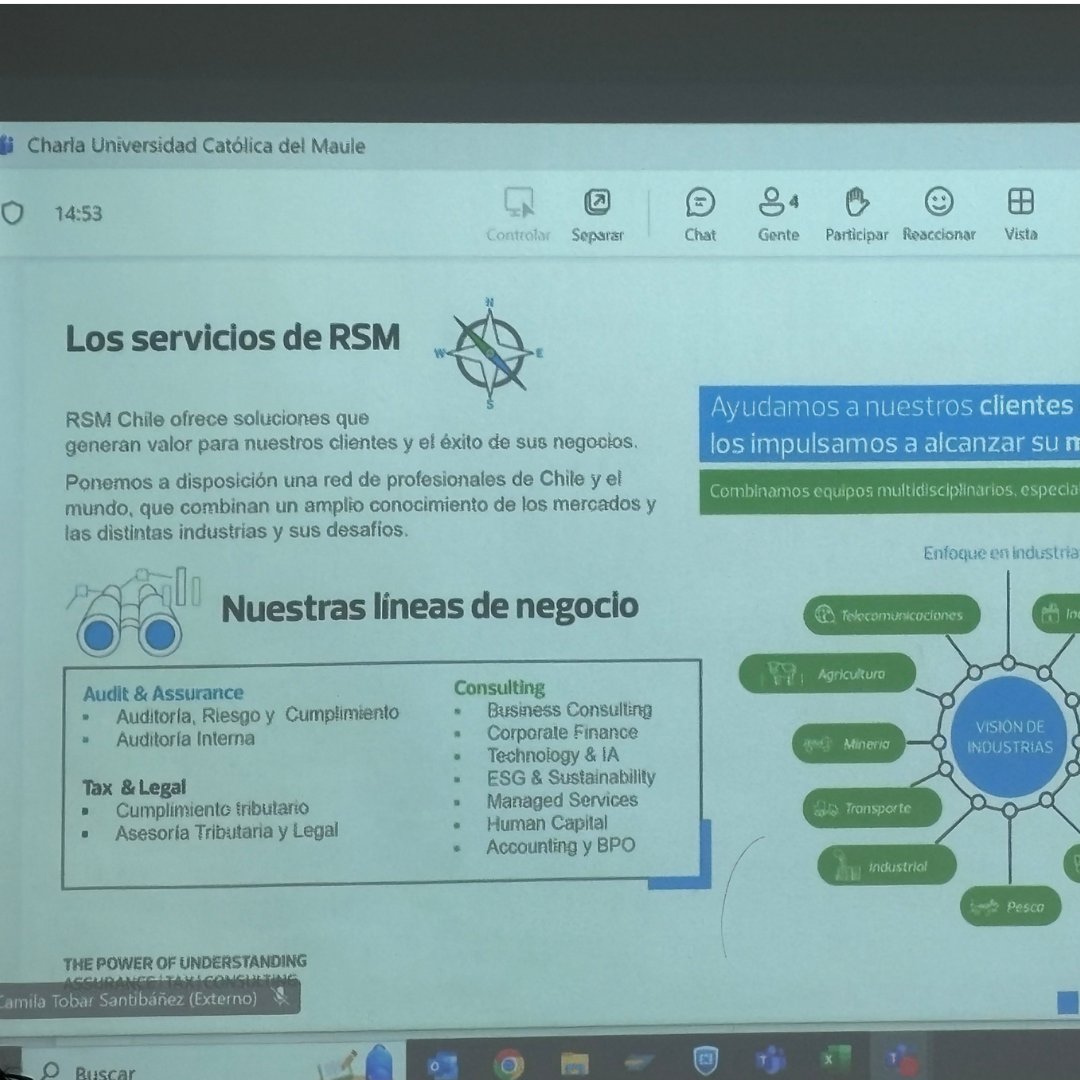Viewport: 1080px width, 1080px height.
Task: Toggle Camila Tobar's muted microphone indicator
Action: (283, 998)
